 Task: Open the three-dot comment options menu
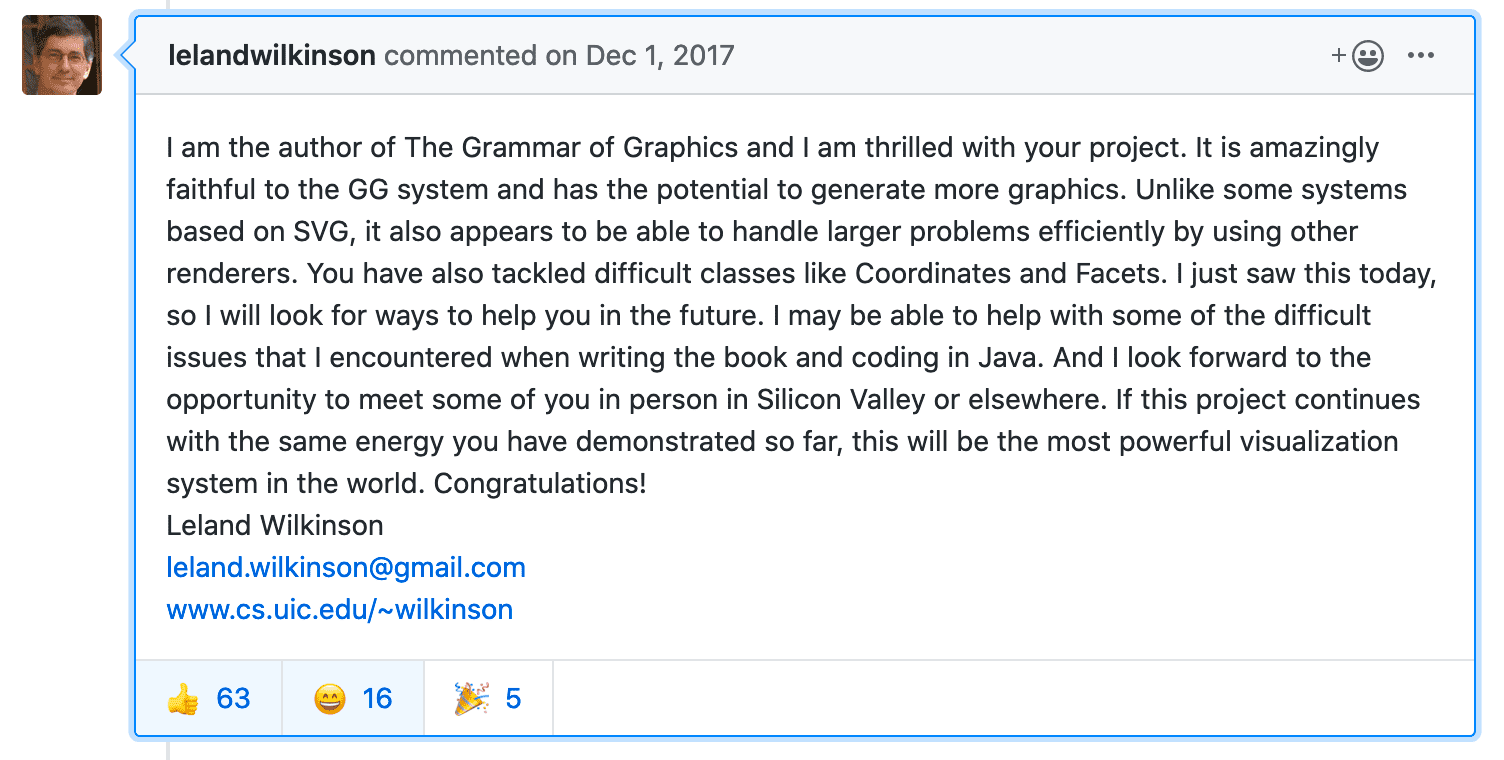[x=1421, y=55]
